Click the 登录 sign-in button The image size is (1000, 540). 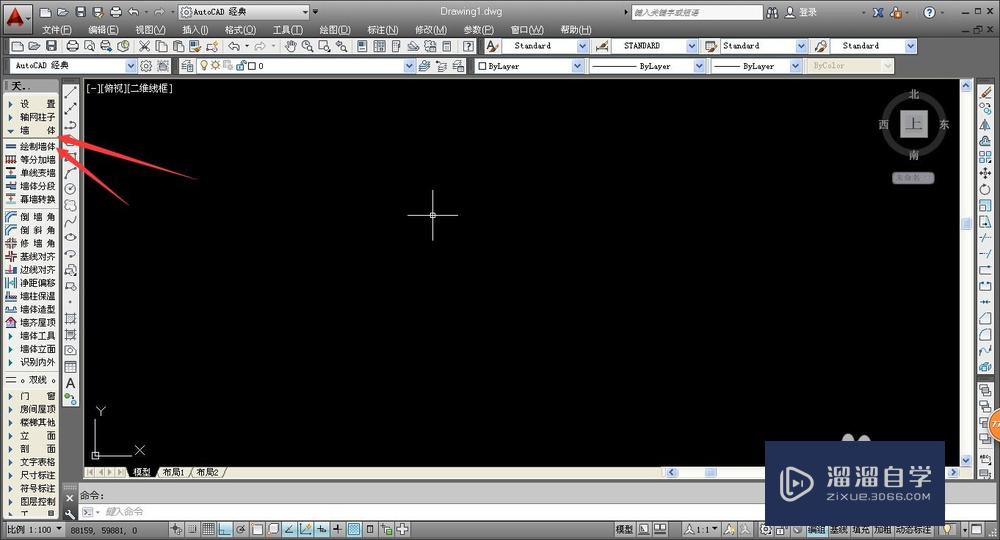800,12
